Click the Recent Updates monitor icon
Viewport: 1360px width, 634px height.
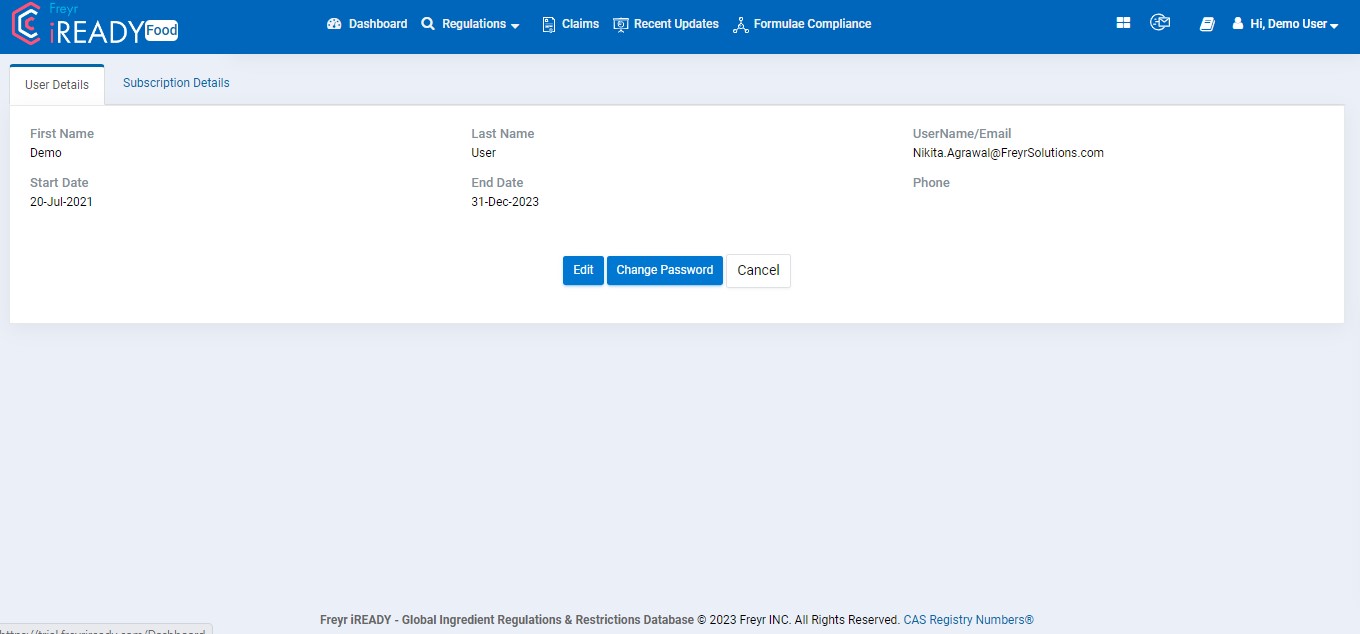(x=621, y=25)
